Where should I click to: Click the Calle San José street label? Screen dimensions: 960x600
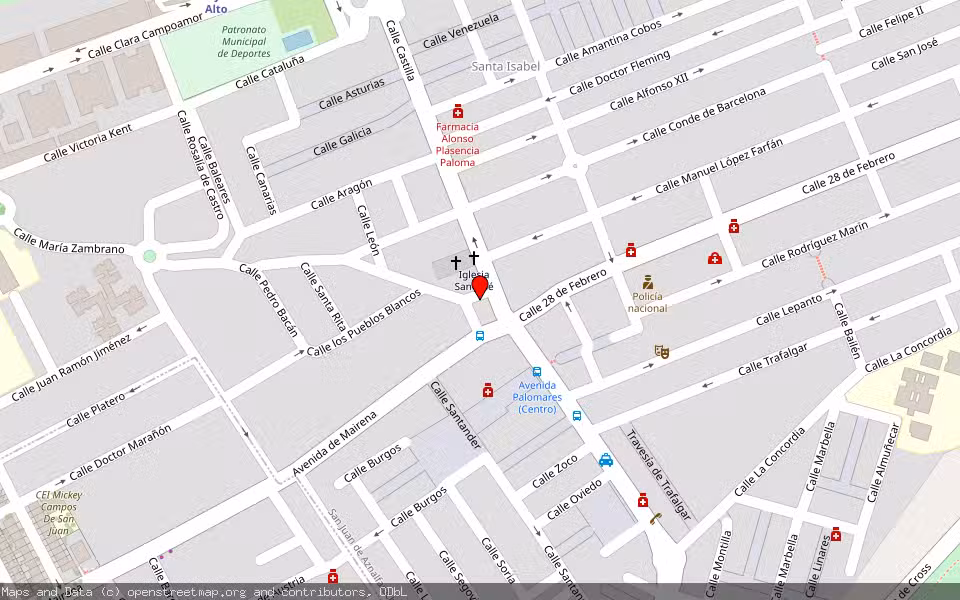(904, 54)
